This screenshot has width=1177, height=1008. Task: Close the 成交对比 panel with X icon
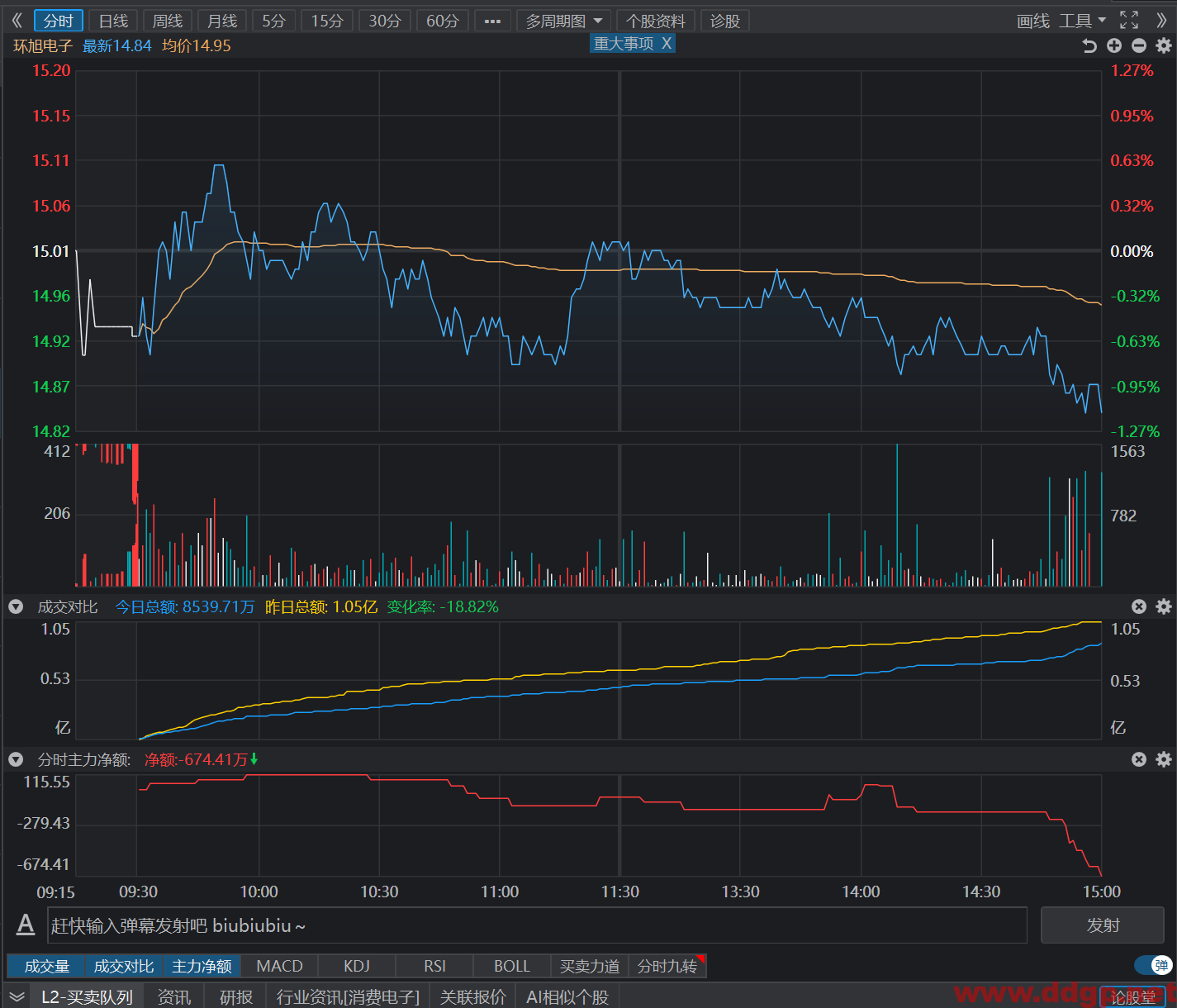1139,606
